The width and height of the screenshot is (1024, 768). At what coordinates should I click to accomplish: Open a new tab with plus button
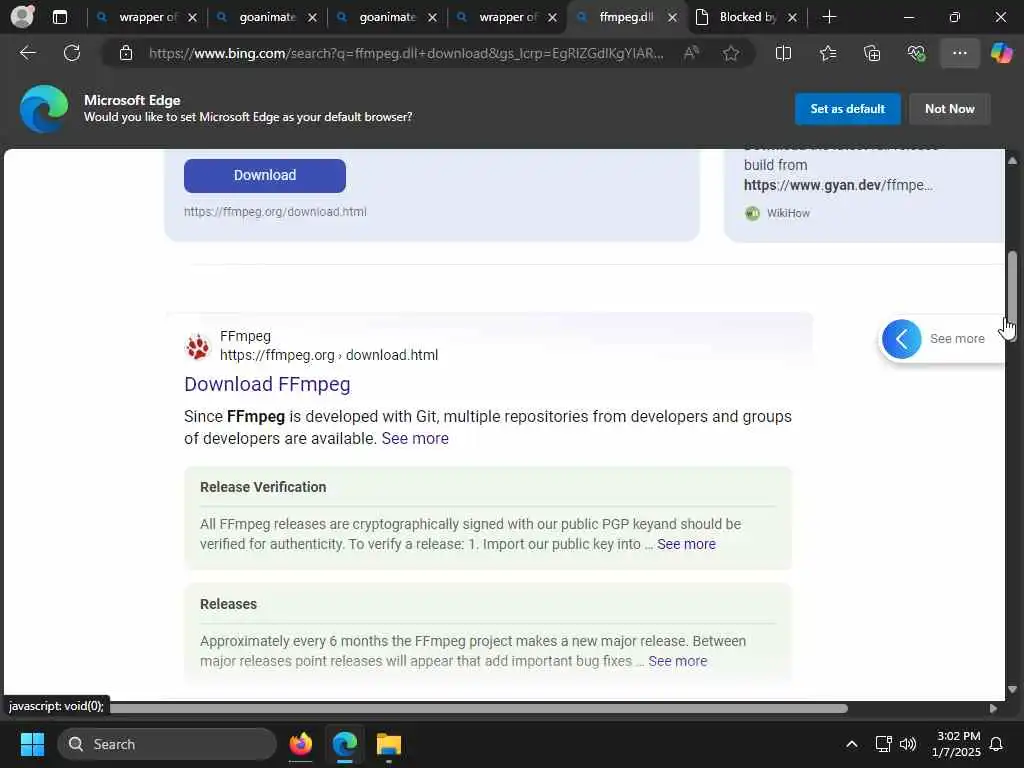pos(829,17)
